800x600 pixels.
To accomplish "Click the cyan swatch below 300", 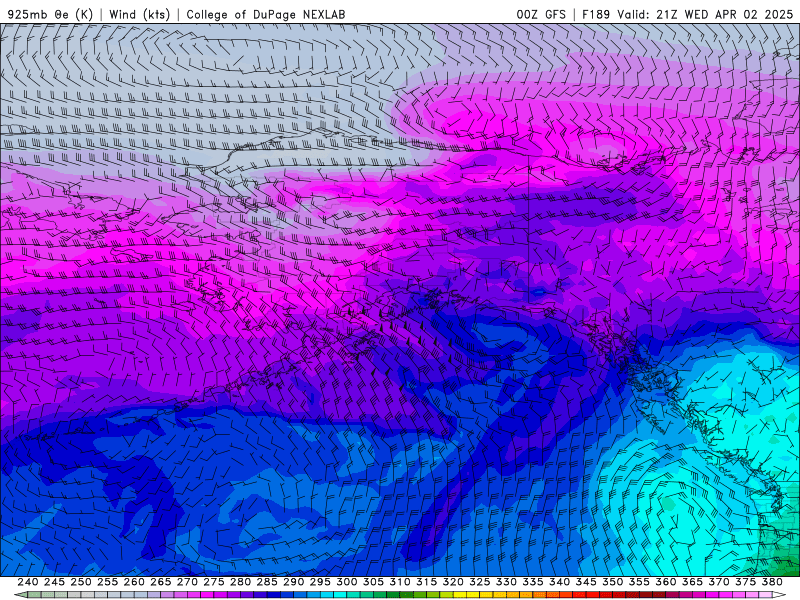I will [x=340, y=595].
